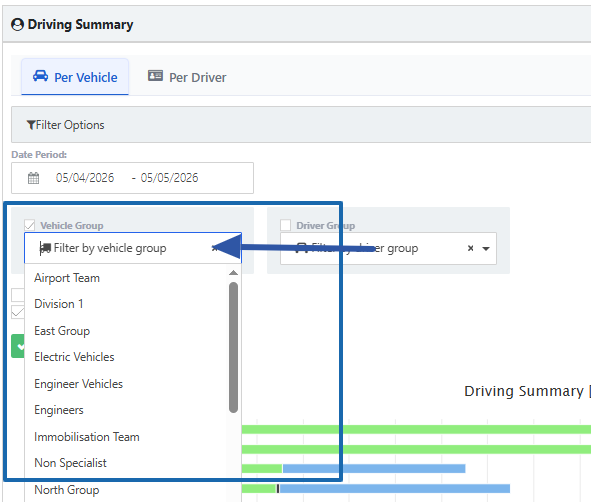
Task: Click the Driving Summary user icon
Action: 17,25
